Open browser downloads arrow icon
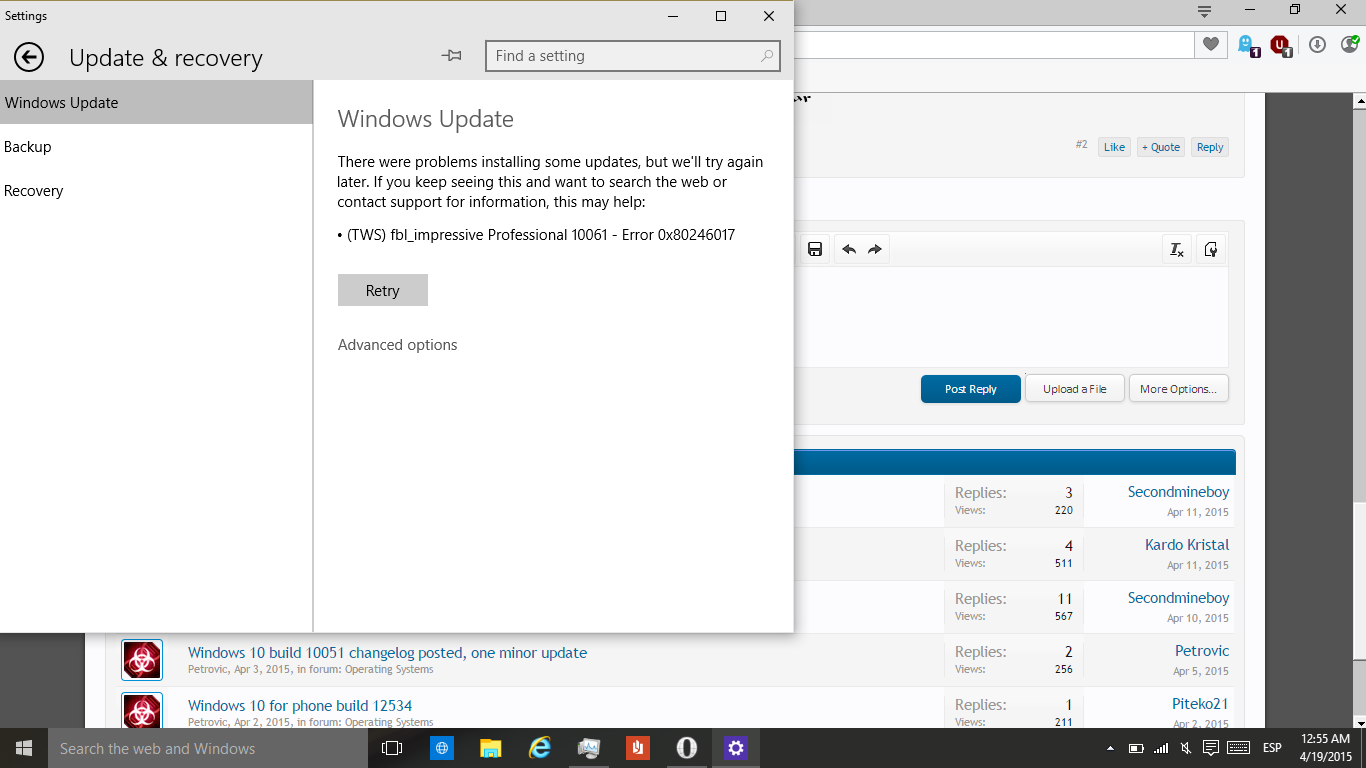Image resolution: width=1366 pixels, height=768 pixels. coord(1317,44)
